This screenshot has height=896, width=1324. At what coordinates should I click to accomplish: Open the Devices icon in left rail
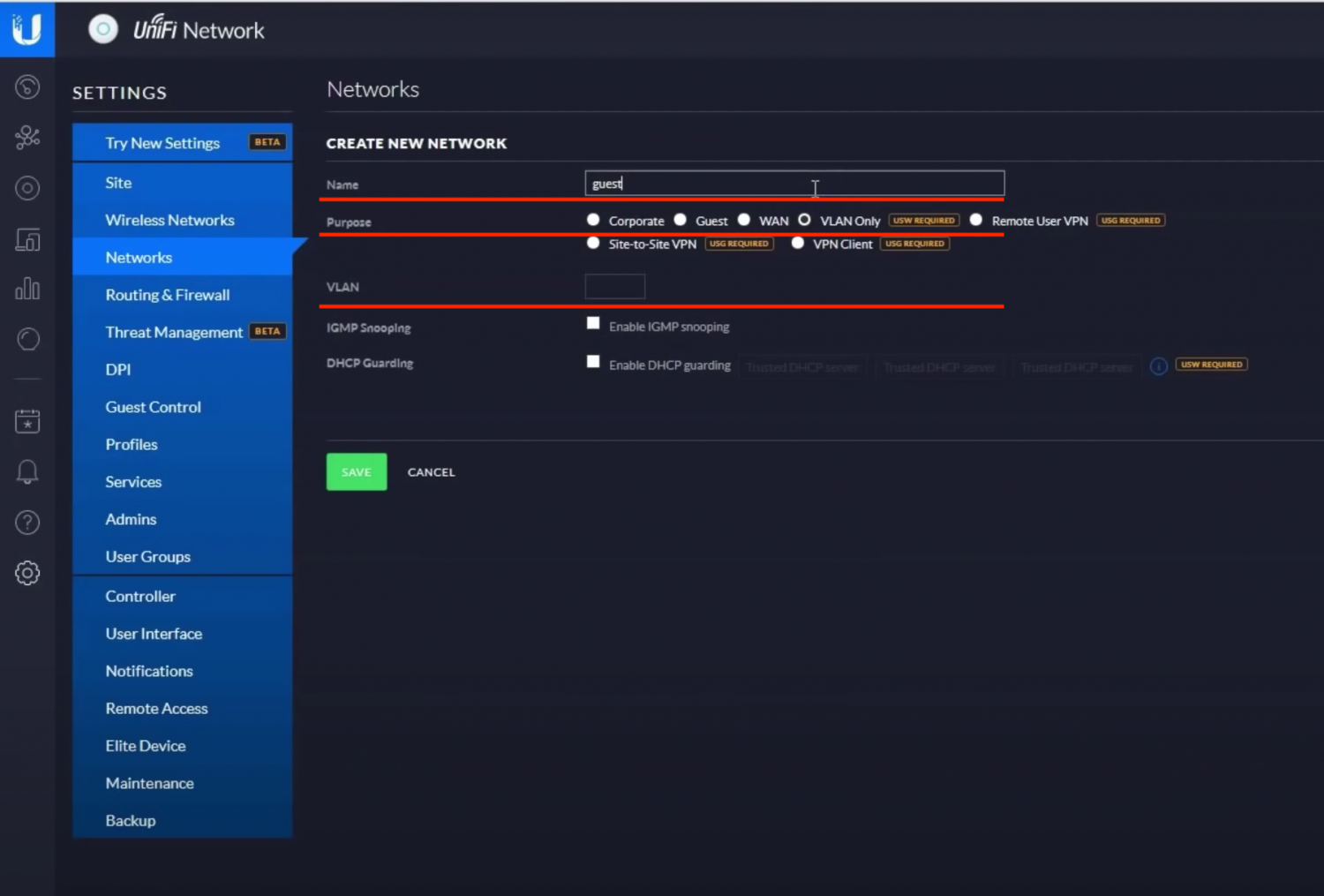[x=27, y=239]
